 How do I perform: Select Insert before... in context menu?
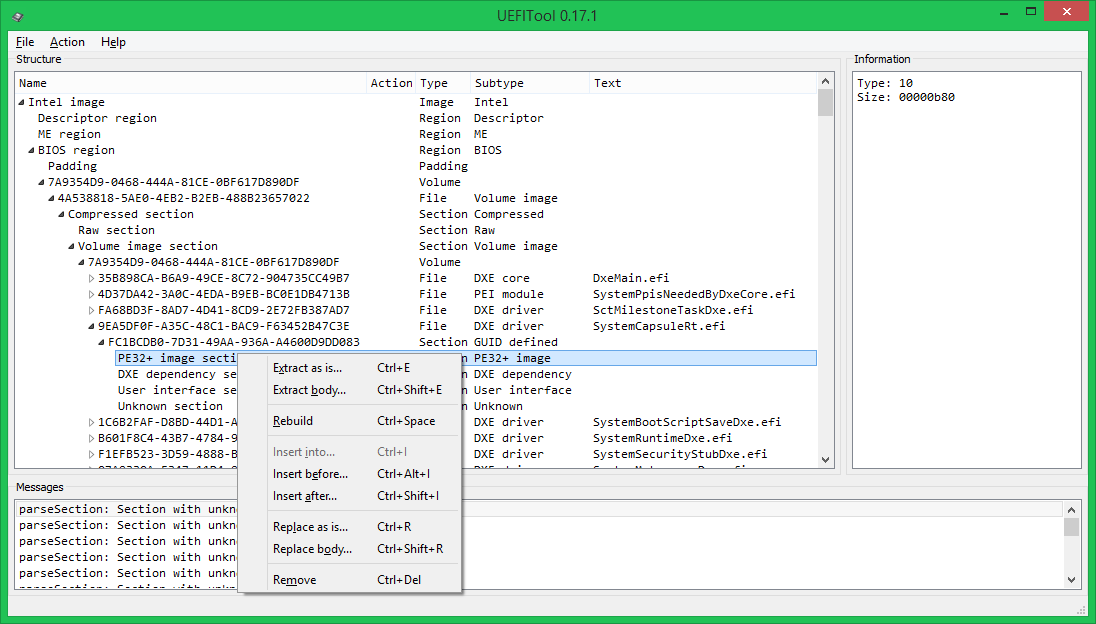(349, 474)
